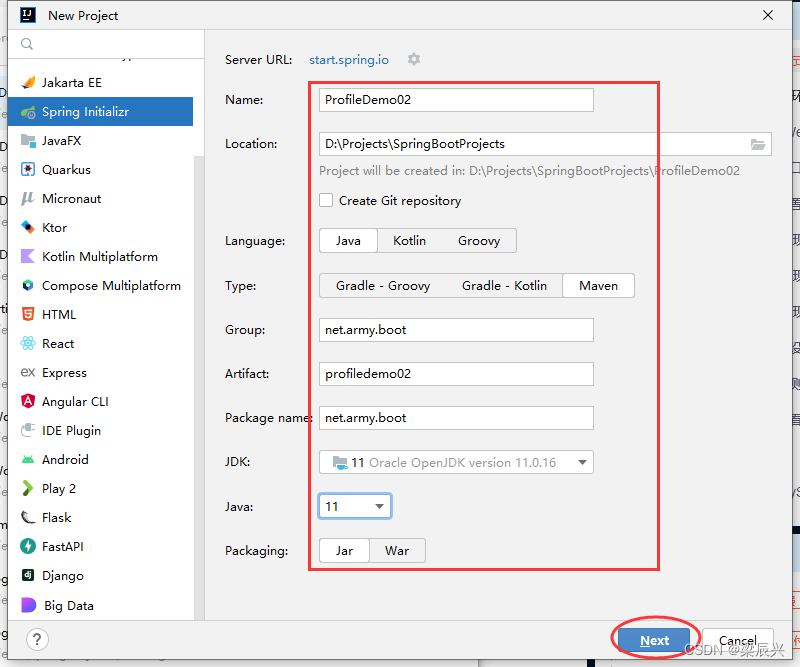The height and width of the screenshot is (667, 800).
Task: Click the Artifact field
Action: (456, 374)
